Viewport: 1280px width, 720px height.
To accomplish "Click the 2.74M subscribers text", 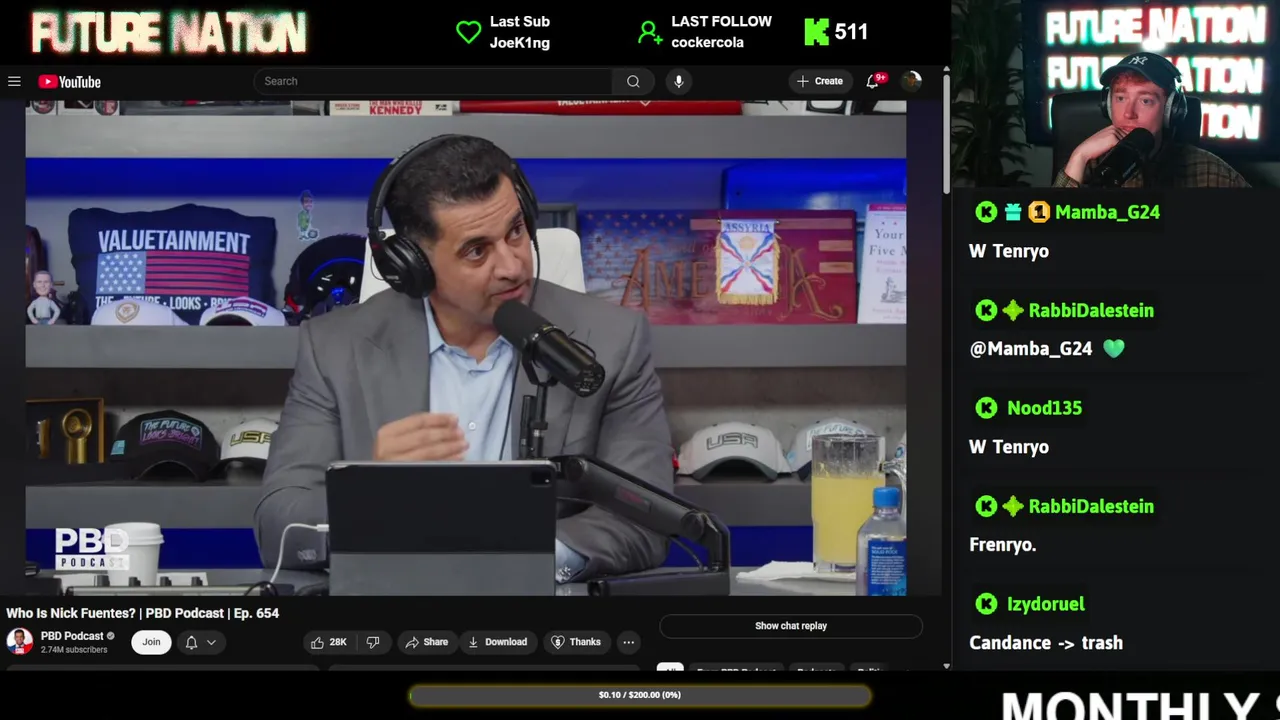I will pyautogui.click(x=74, y=650).
